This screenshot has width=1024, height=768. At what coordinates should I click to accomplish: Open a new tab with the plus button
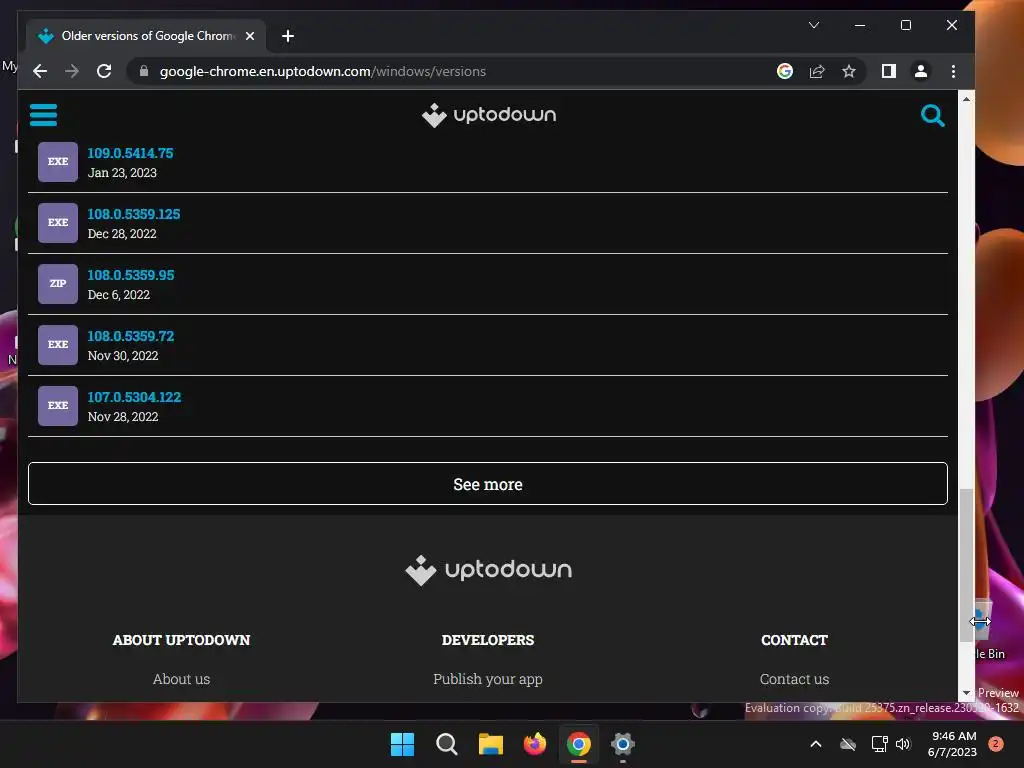287,36
